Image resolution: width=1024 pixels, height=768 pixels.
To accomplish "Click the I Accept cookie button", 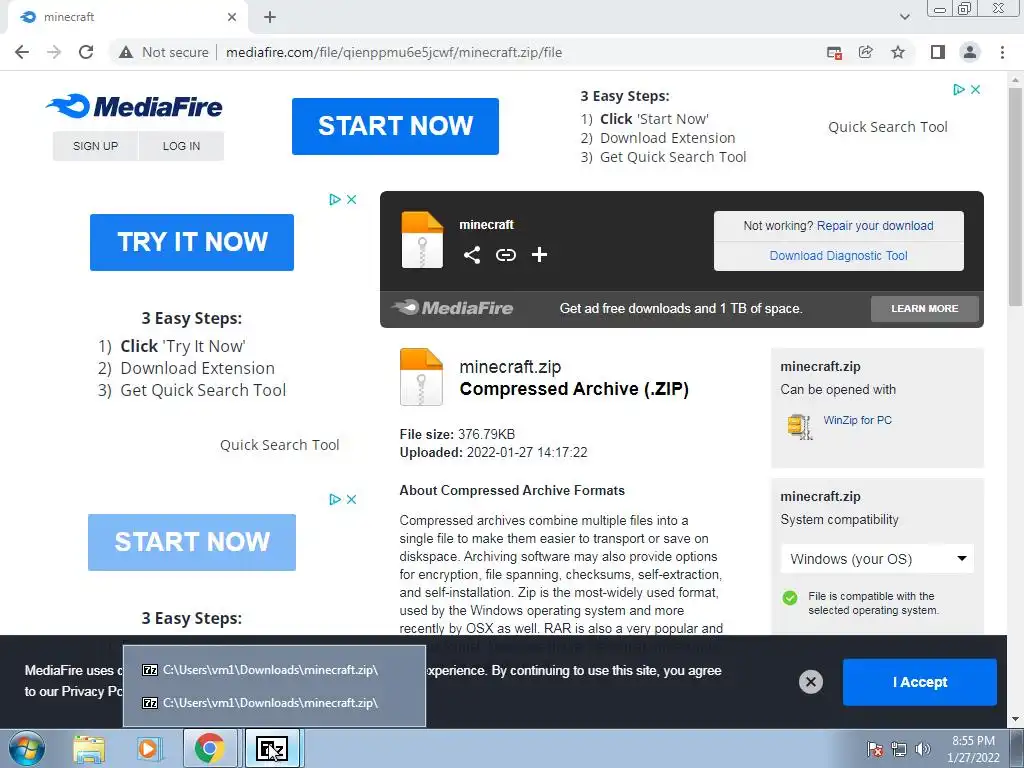I will 920,682.
